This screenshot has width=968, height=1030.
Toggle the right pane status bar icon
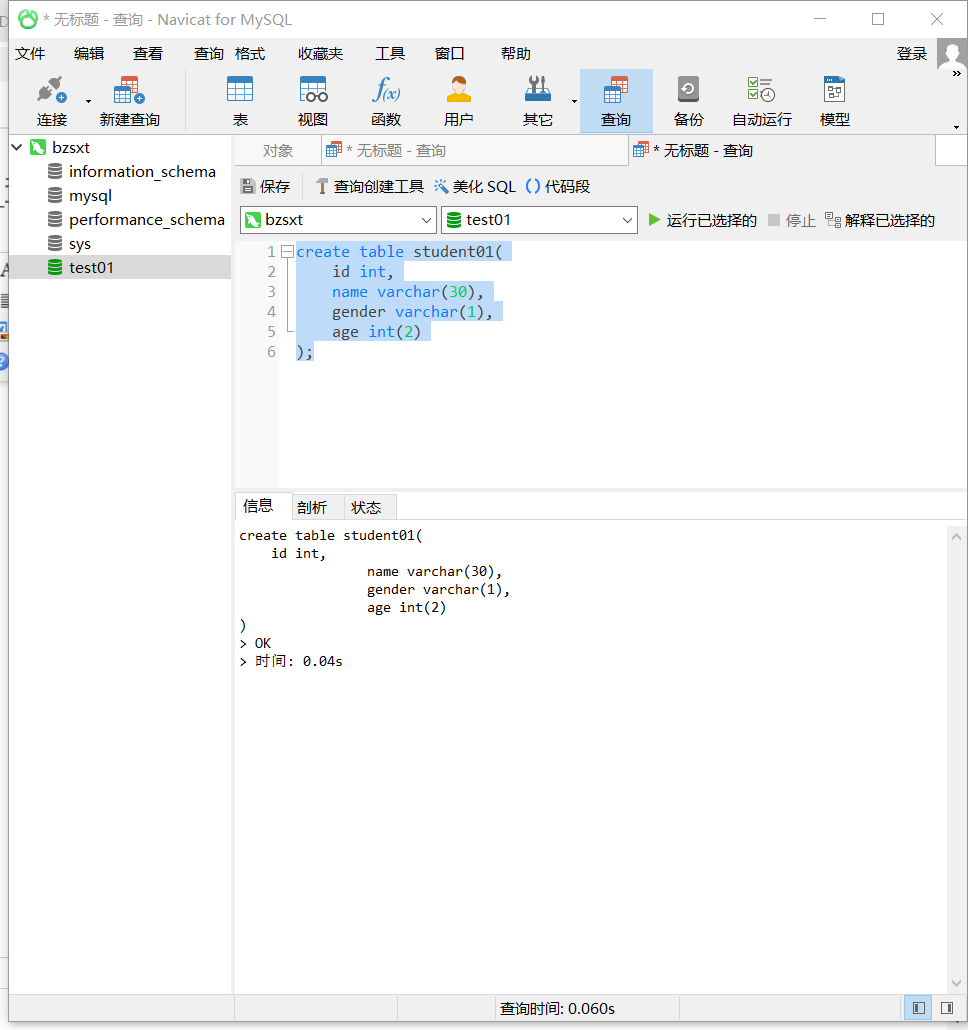tap(946, 1008)
